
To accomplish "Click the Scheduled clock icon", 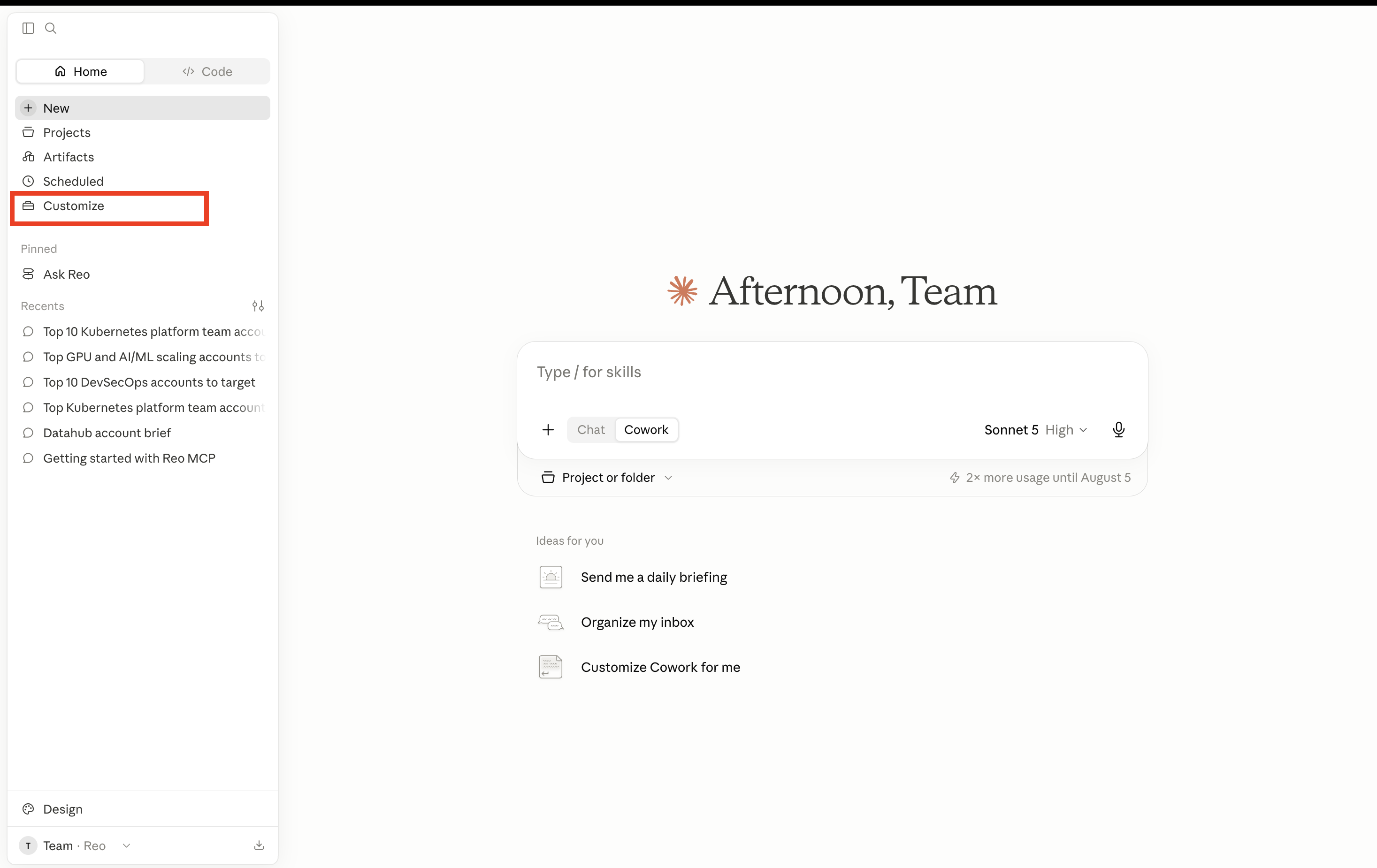I will click(x=28, y=181).
